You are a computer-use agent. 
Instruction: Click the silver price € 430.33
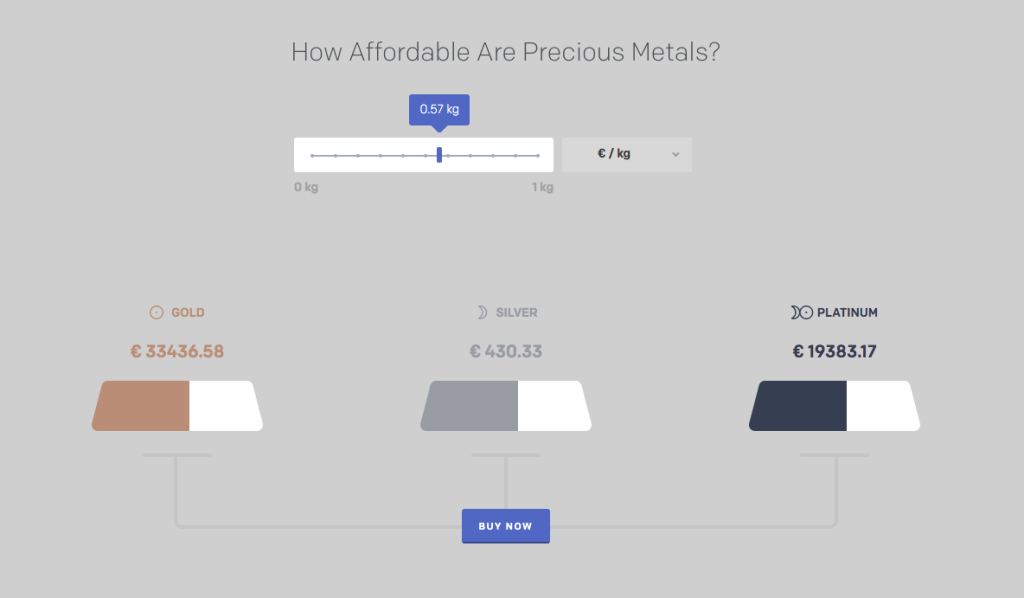[505, 352]
